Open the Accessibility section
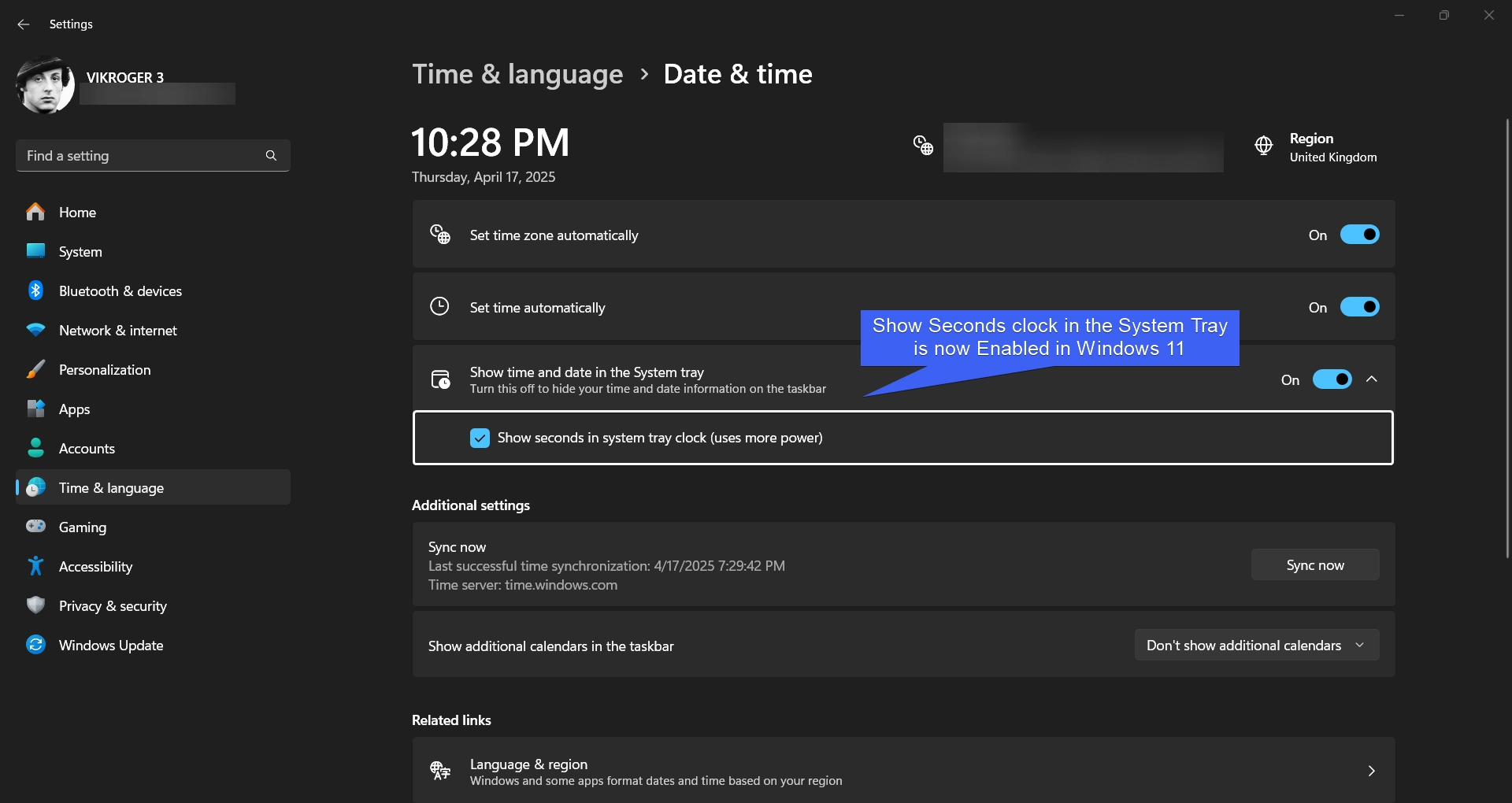Viewport: 1512px width, 803px height. coord(95,567)
